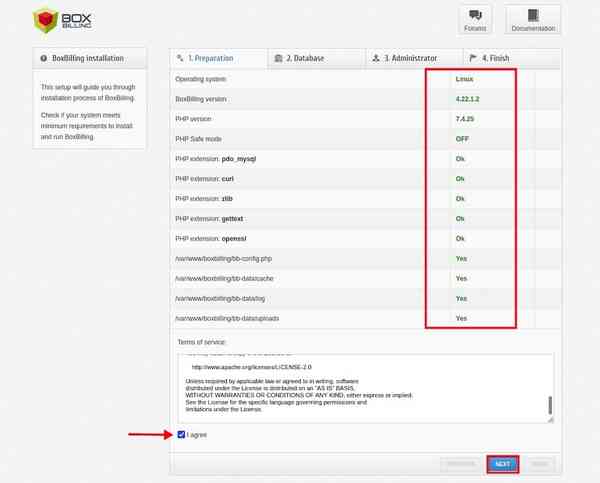Click the PHP version label

[x=193, y=119]
